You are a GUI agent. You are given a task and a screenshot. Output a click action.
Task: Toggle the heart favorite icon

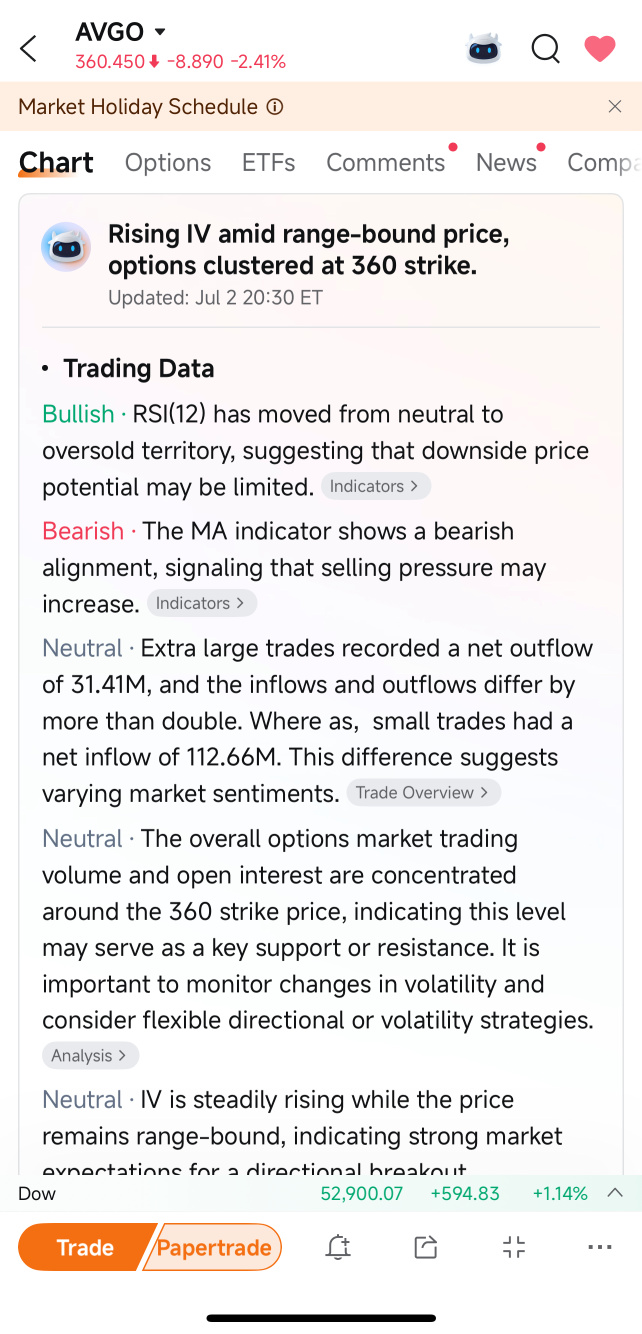pos(600,48)
